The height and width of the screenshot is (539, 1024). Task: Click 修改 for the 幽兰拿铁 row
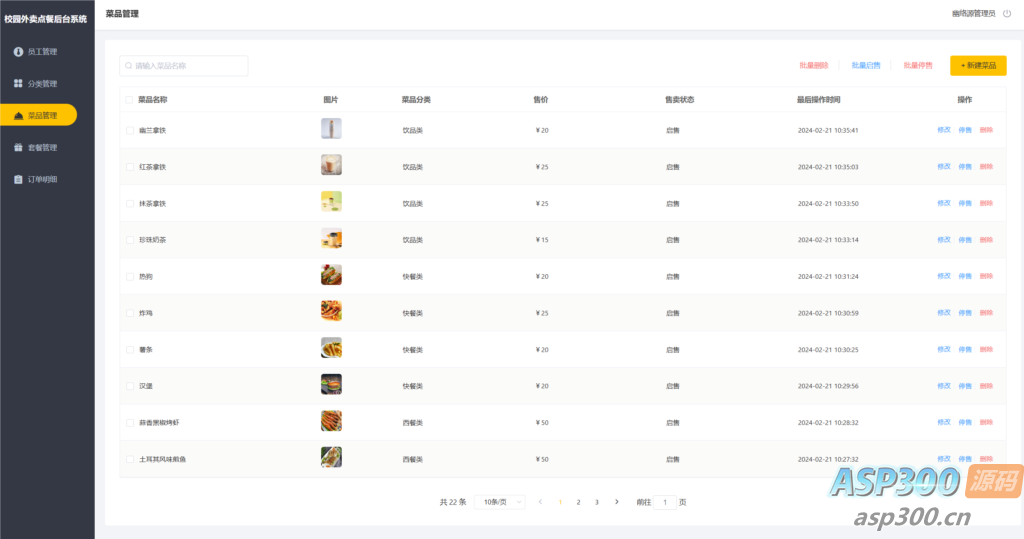(x=943, y=130)
